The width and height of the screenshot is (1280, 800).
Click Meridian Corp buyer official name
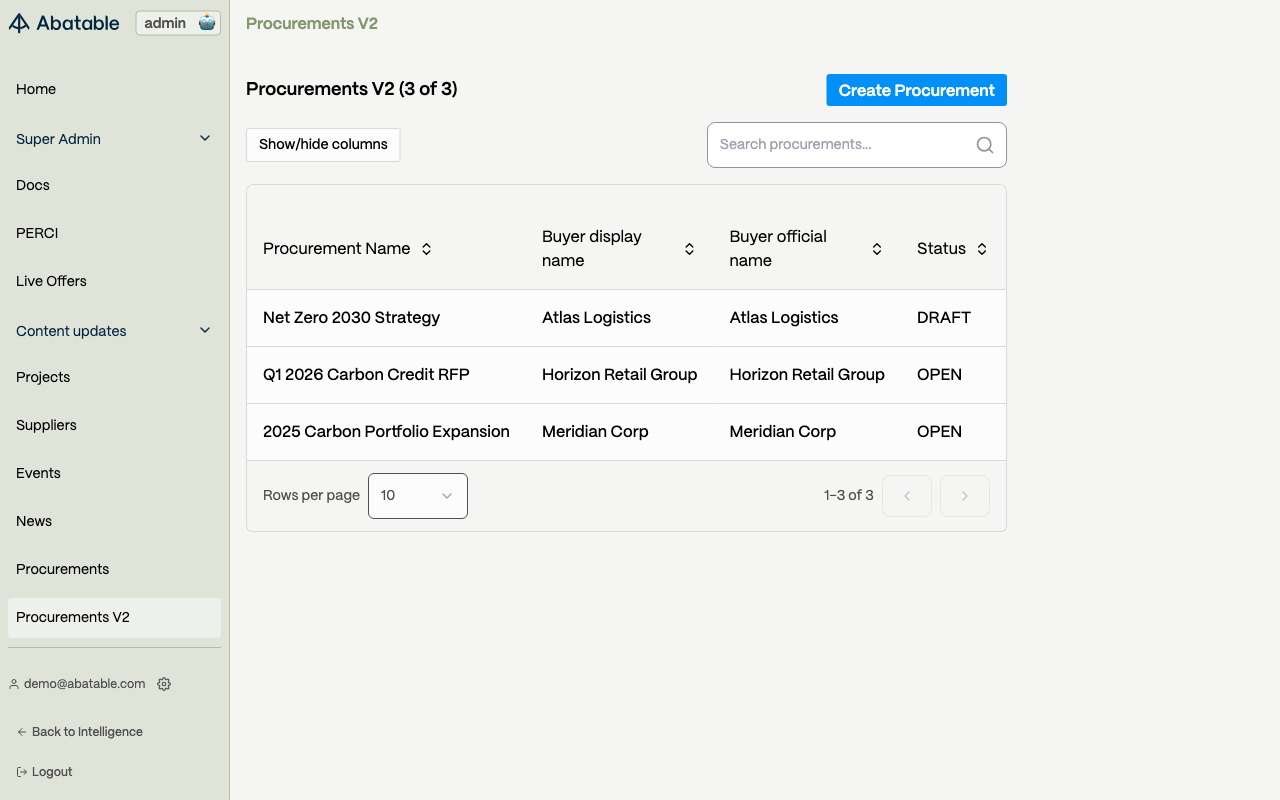783,432
